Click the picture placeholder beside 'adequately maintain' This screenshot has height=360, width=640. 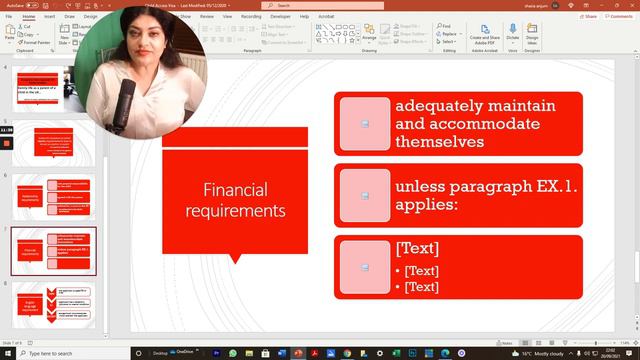click(x=365, y=124)
